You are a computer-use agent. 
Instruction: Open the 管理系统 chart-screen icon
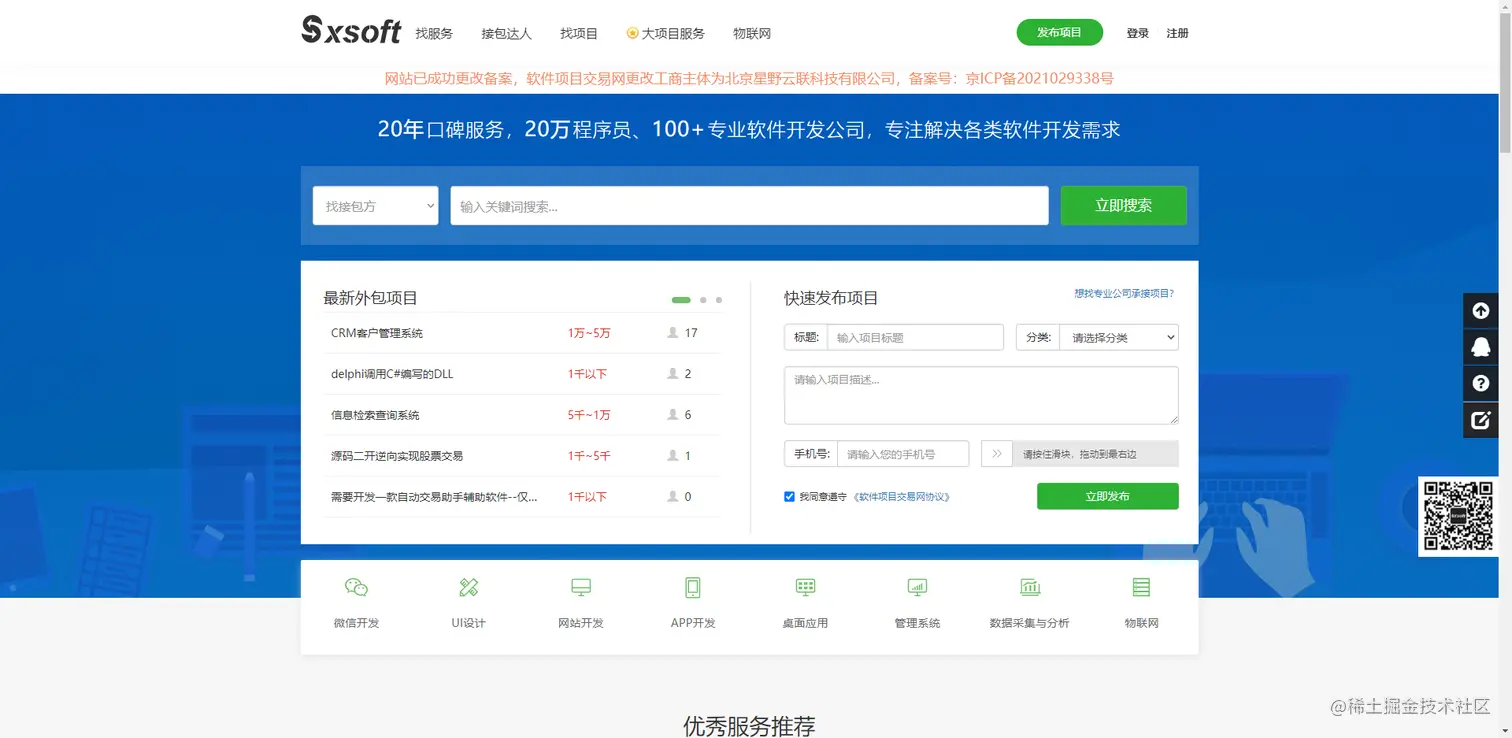(917, 587)
